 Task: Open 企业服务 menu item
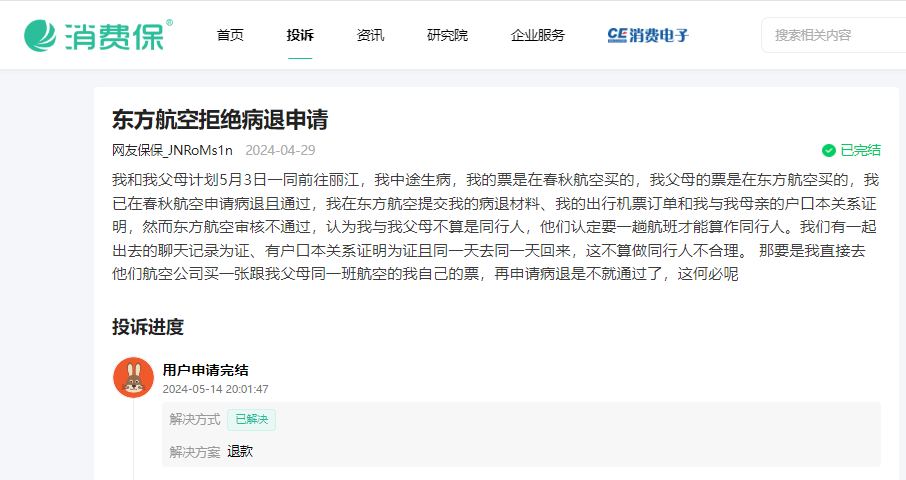click(537, 35)
